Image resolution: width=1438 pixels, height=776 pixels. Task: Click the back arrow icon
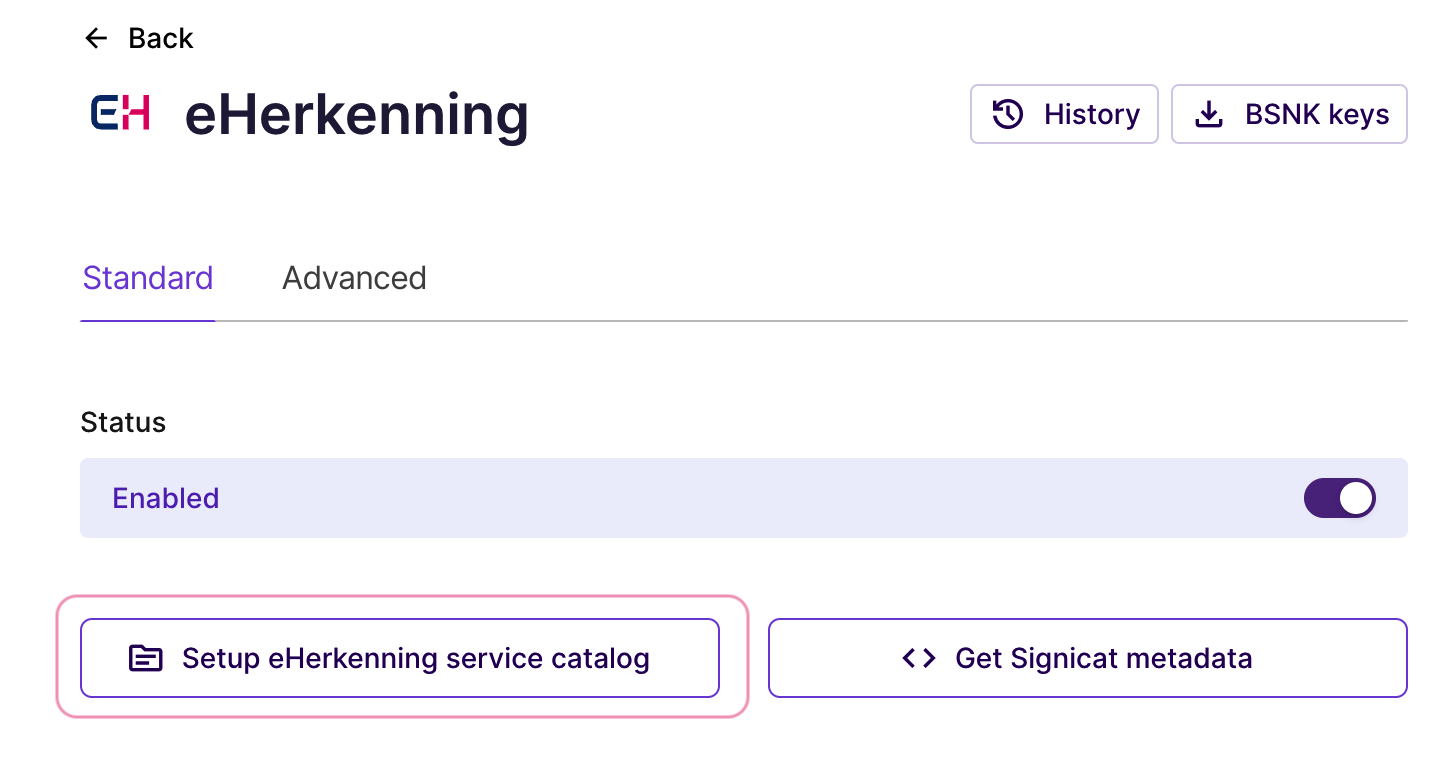click(x=96, y=39)
